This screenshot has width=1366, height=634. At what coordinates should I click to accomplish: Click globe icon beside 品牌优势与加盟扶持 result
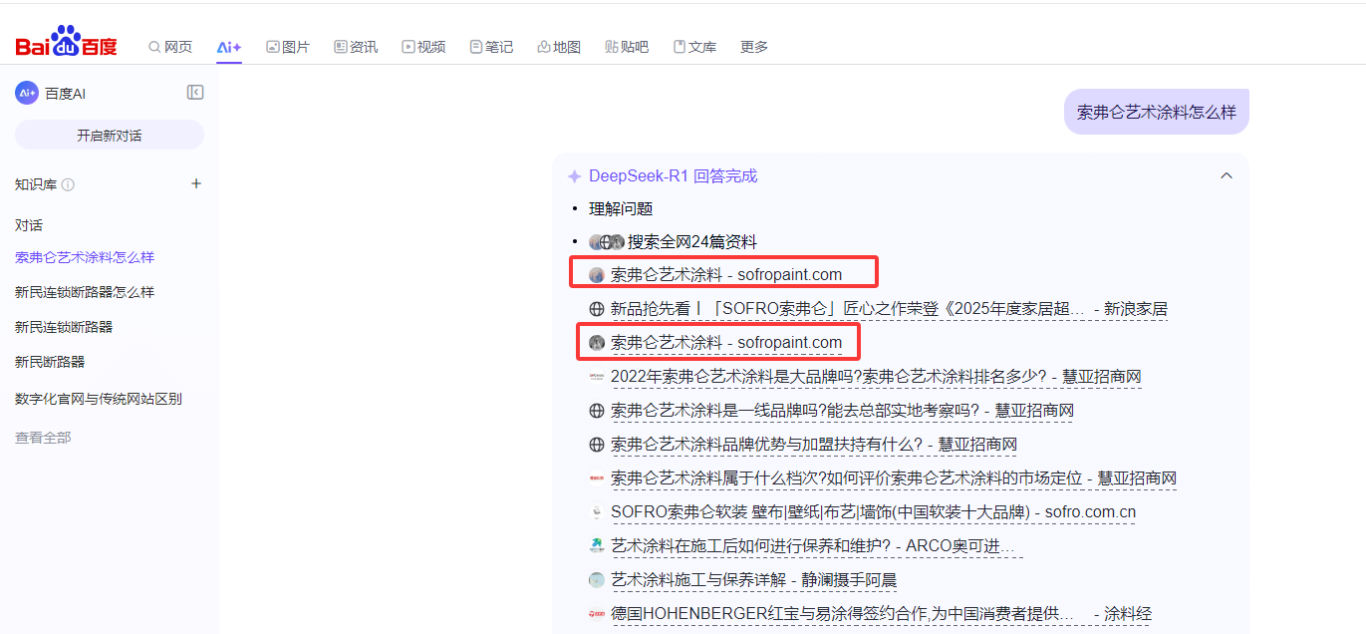597,445
